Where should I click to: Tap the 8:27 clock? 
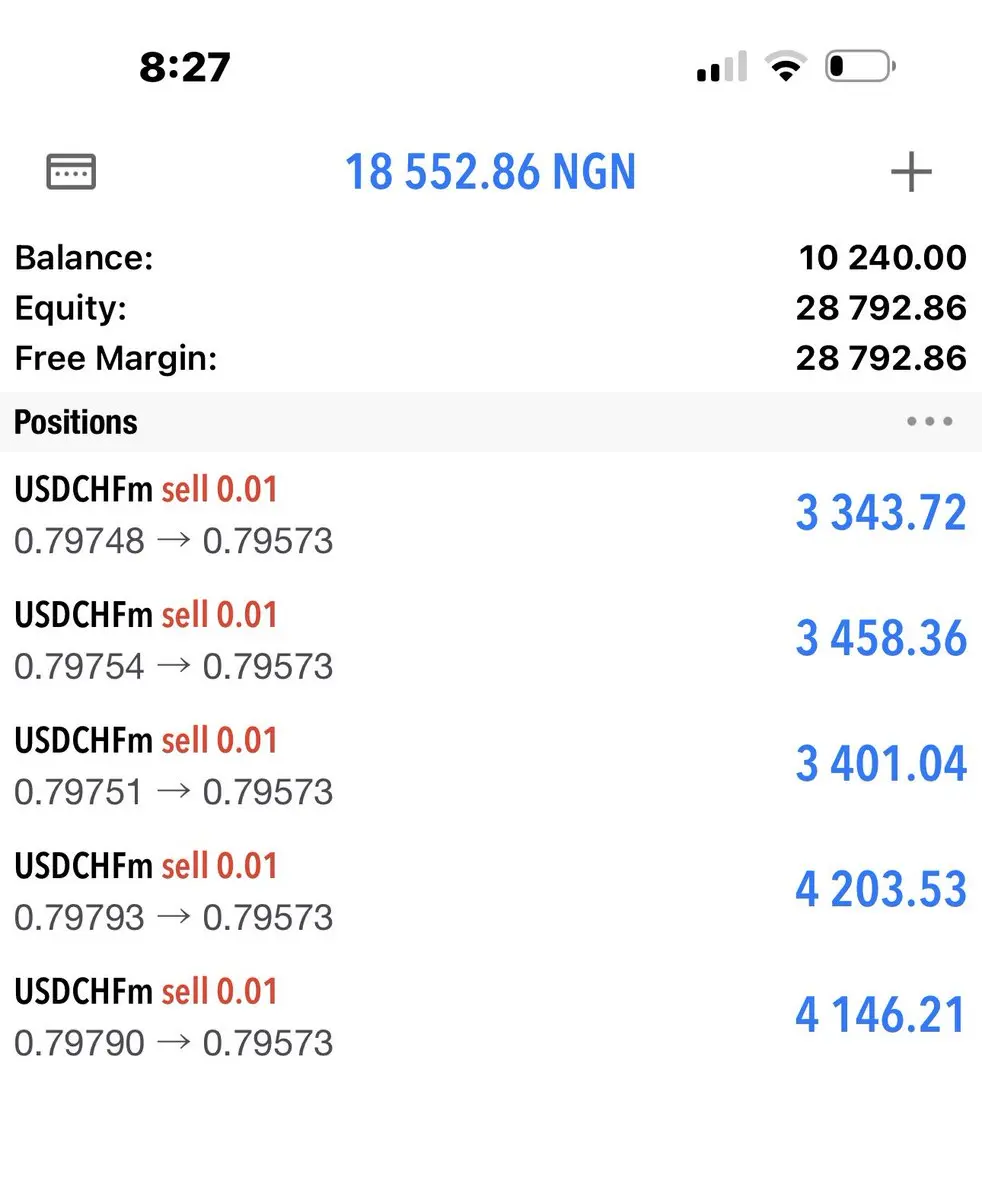(x=185, y=67)
